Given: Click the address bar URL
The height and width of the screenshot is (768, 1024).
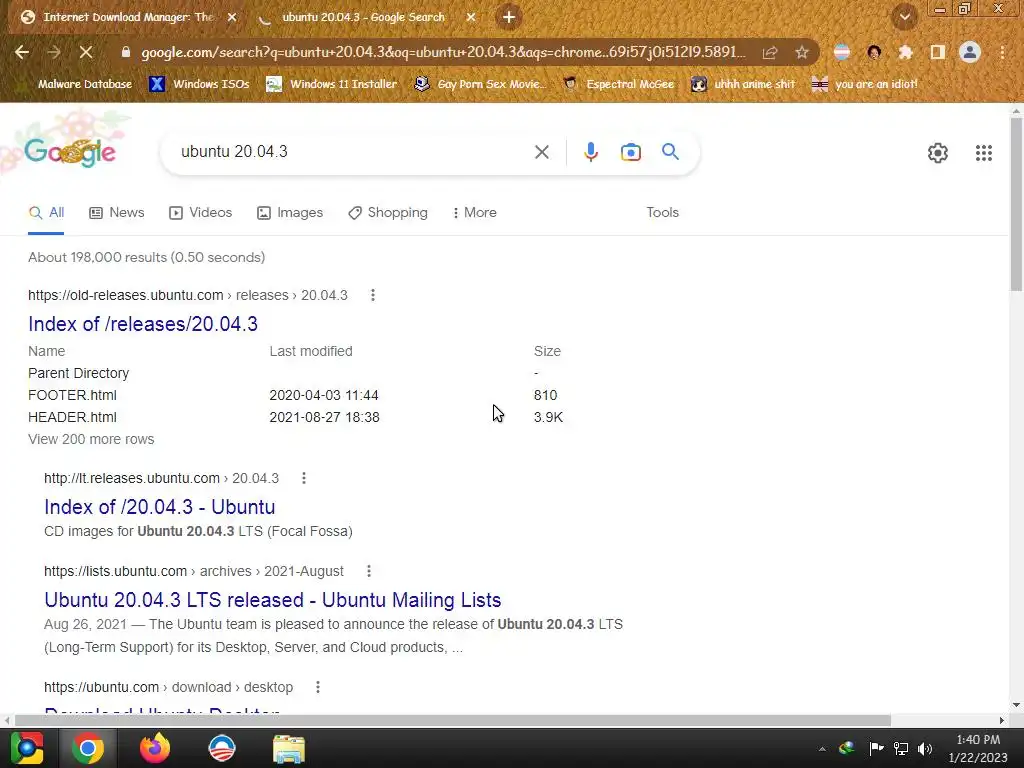Looking at the screenshot, I should pyautogui.click(x=443, y=52).
